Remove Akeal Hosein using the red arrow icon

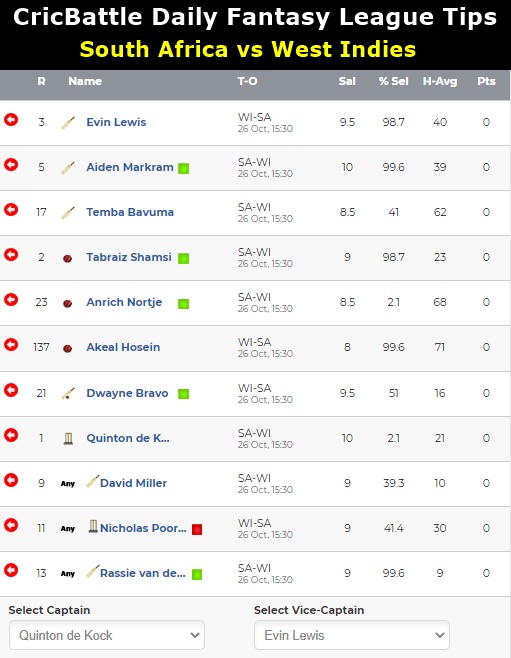tap(11, 345)
